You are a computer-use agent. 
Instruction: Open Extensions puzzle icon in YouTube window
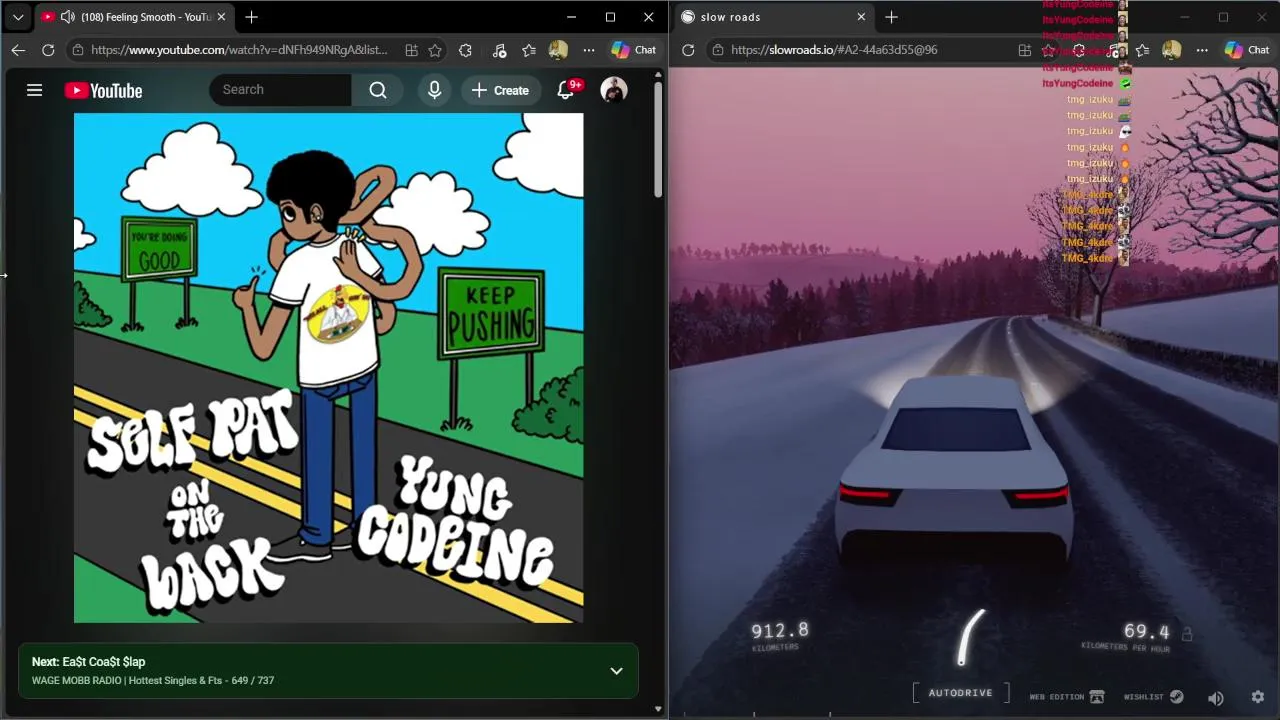point(465,50)
